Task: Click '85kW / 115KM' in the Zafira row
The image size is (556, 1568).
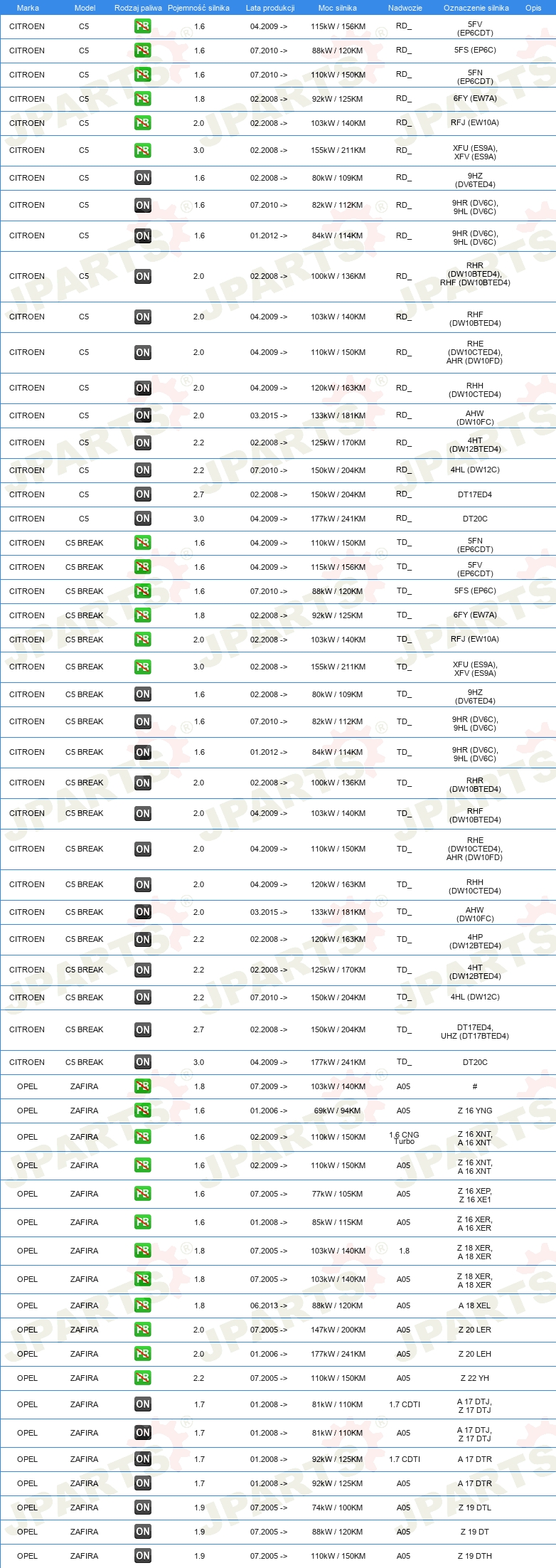Action: click(337, 1222)
